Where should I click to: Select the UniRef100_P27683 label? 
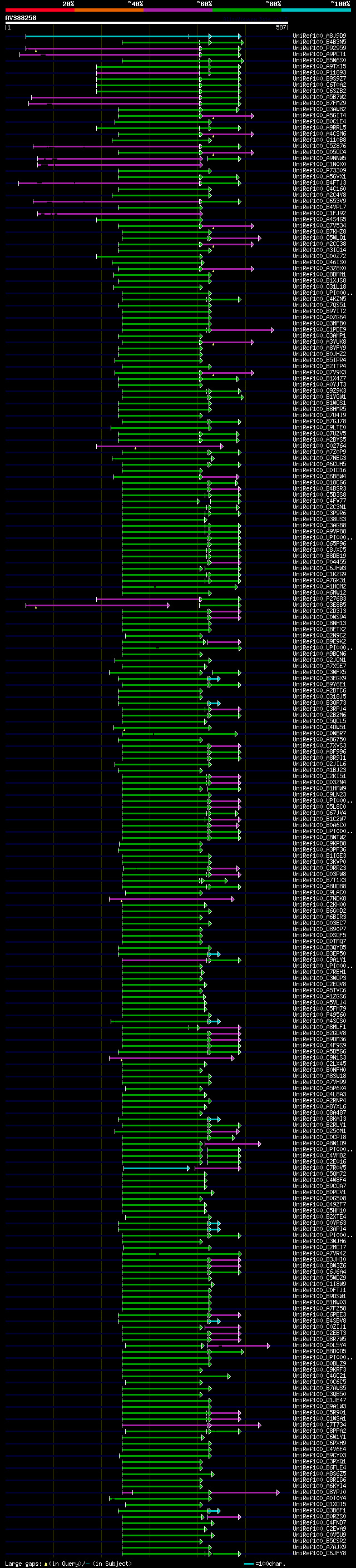(319, 599)
